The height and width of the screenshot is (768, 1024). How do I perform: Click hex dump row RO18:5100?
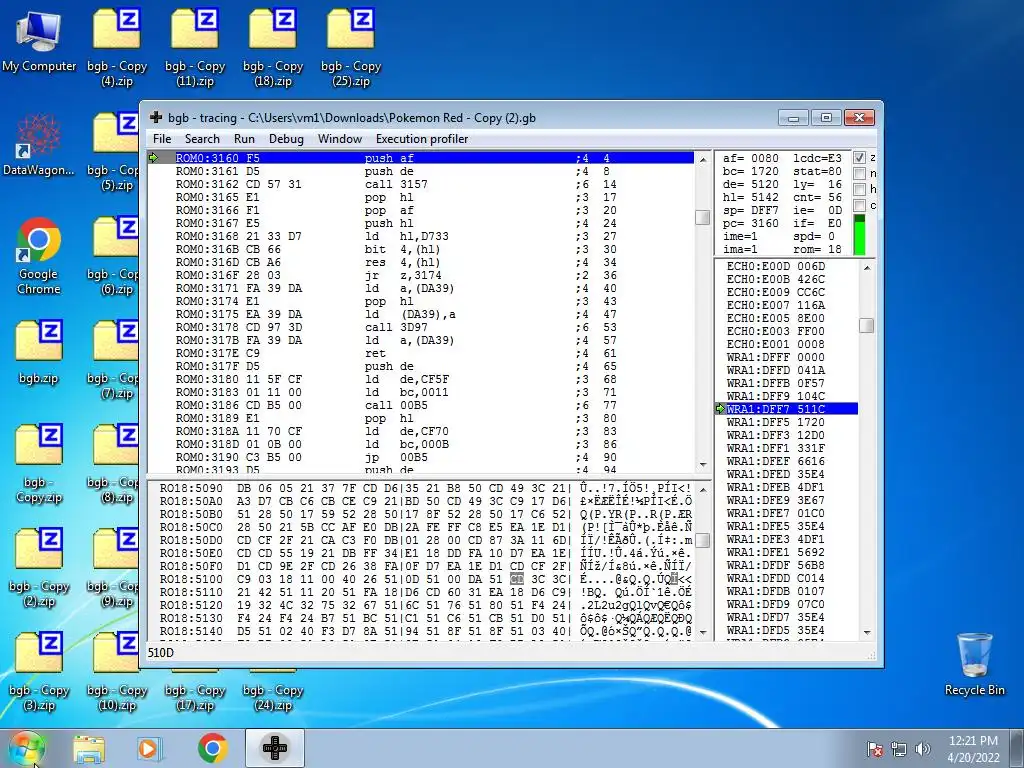(425, 579)
